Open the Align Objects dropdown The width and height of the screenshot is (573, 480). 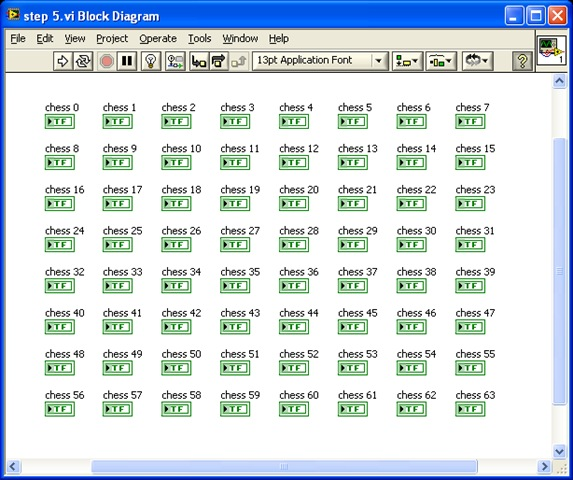[407, 61]
